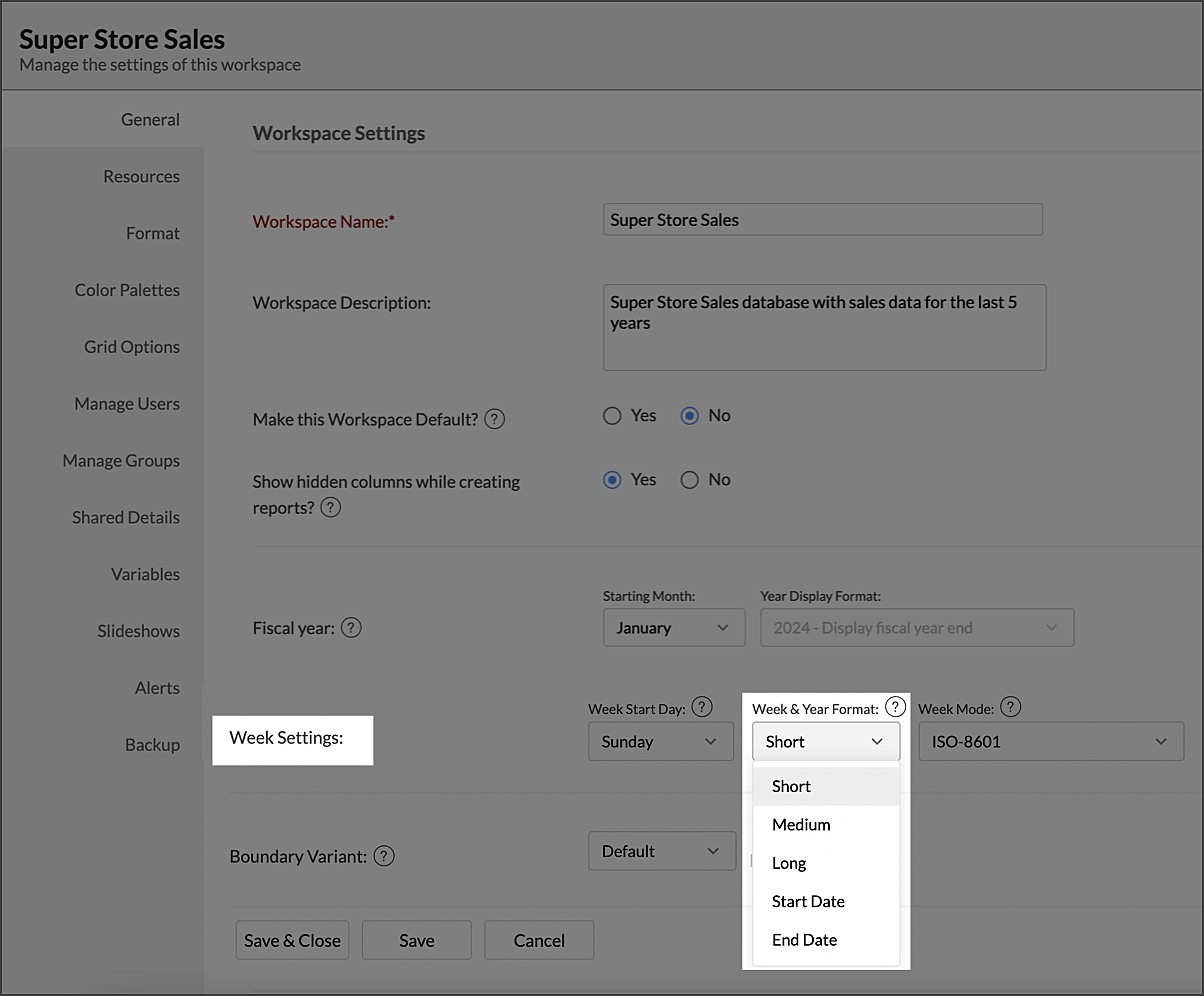Click the Cancel button
This screenshot has height=996, width=1204.
(x=539, y=940)
